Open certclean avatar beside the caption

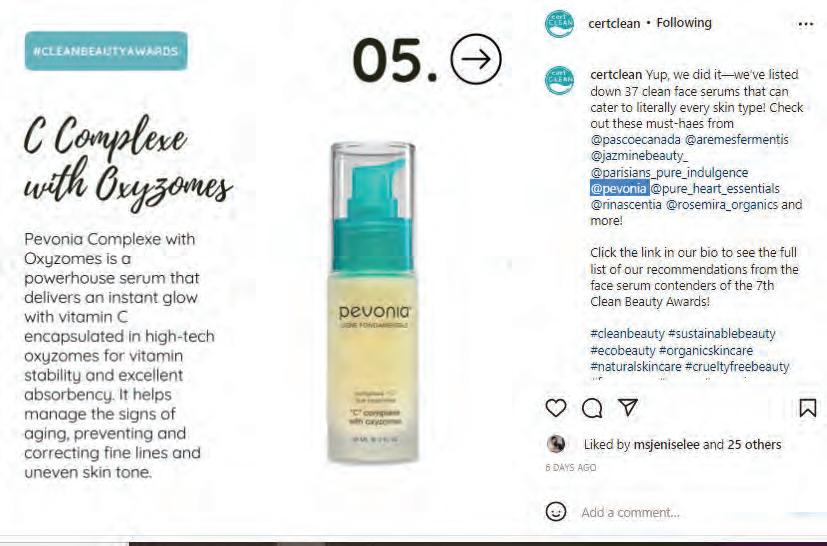tap(559, 80)
